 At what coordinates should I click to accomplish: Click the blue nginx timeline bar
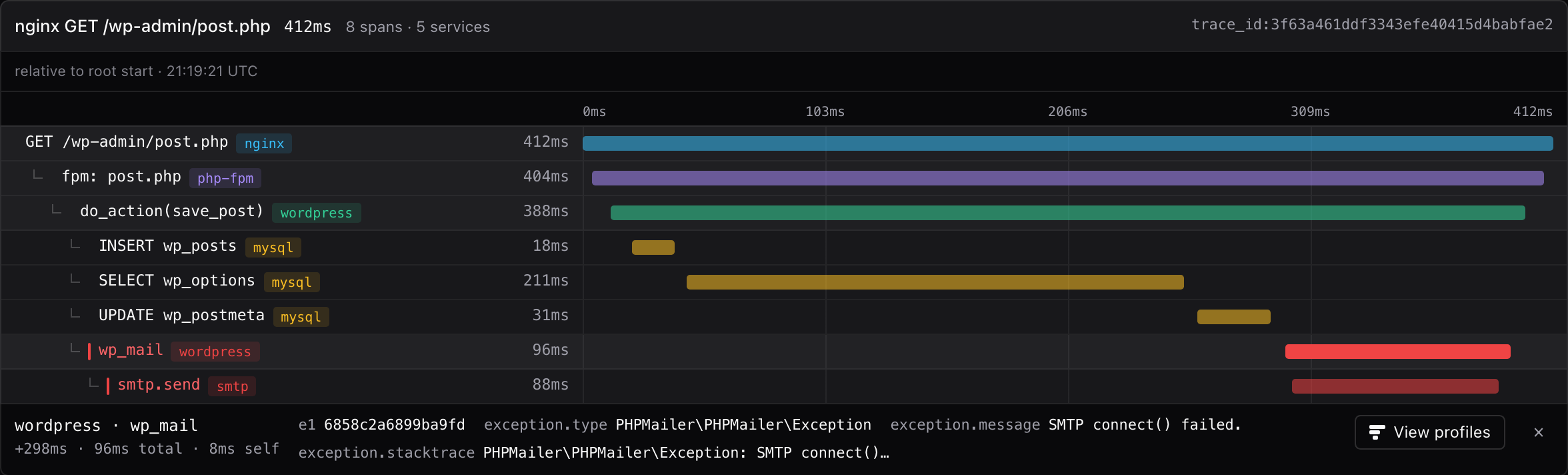pyautogui.click(x=1068, y=143)
